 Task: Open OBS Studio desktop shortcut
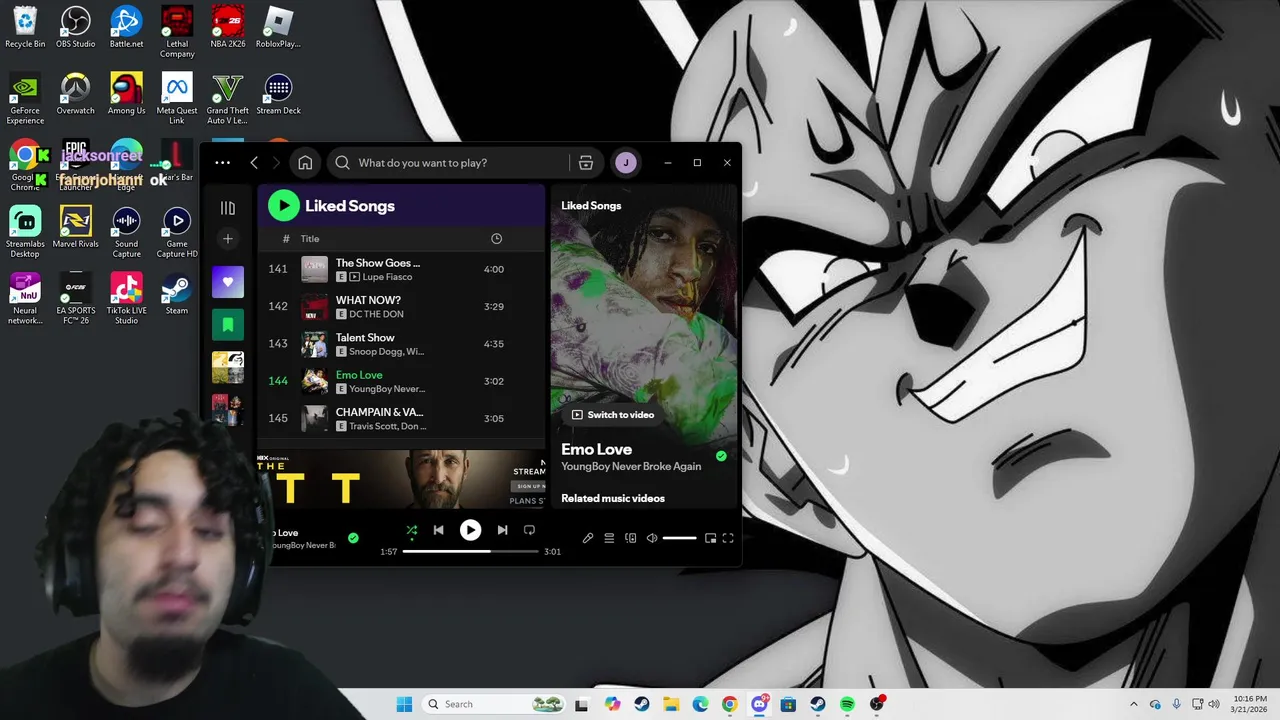click(x=76, y=28)
